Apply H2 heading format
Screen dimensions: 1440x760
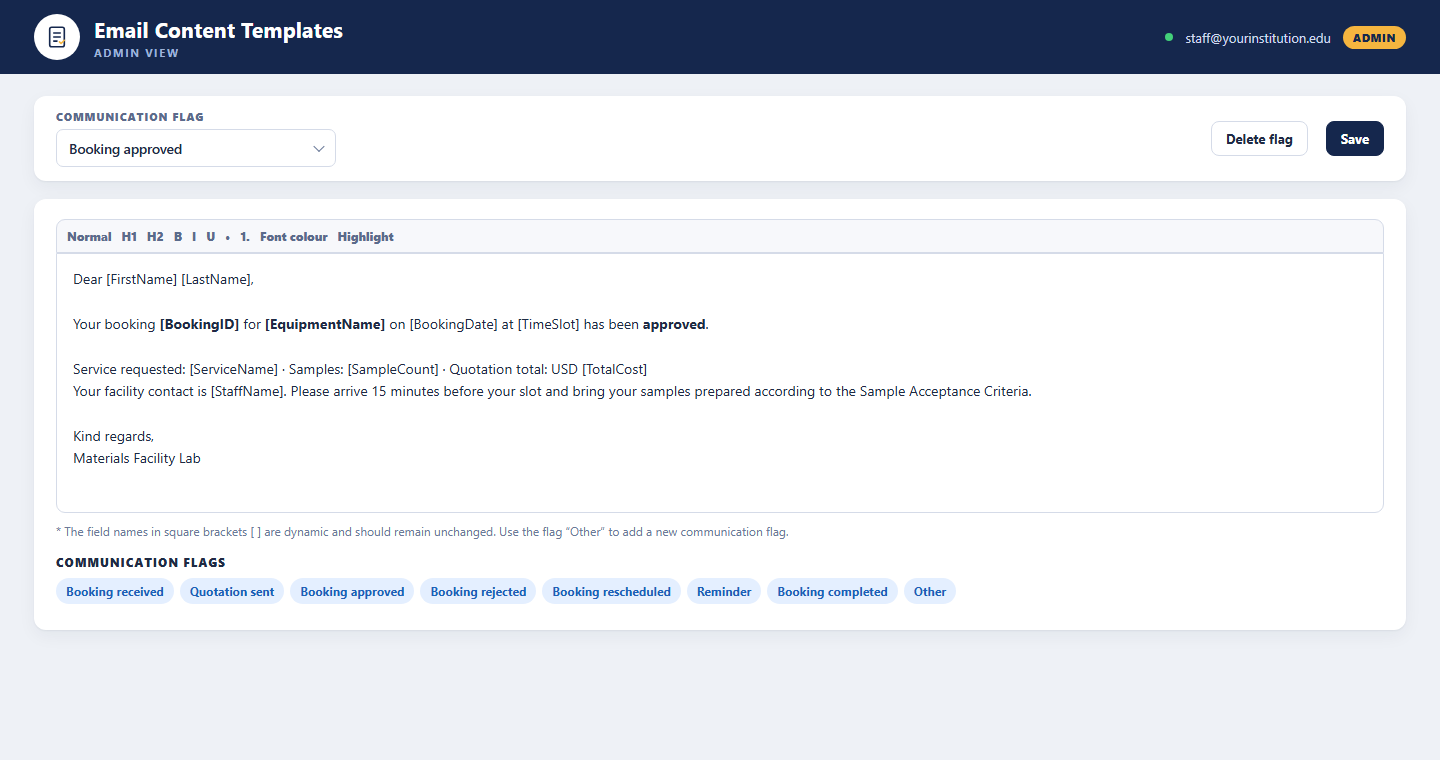[155, 237]
